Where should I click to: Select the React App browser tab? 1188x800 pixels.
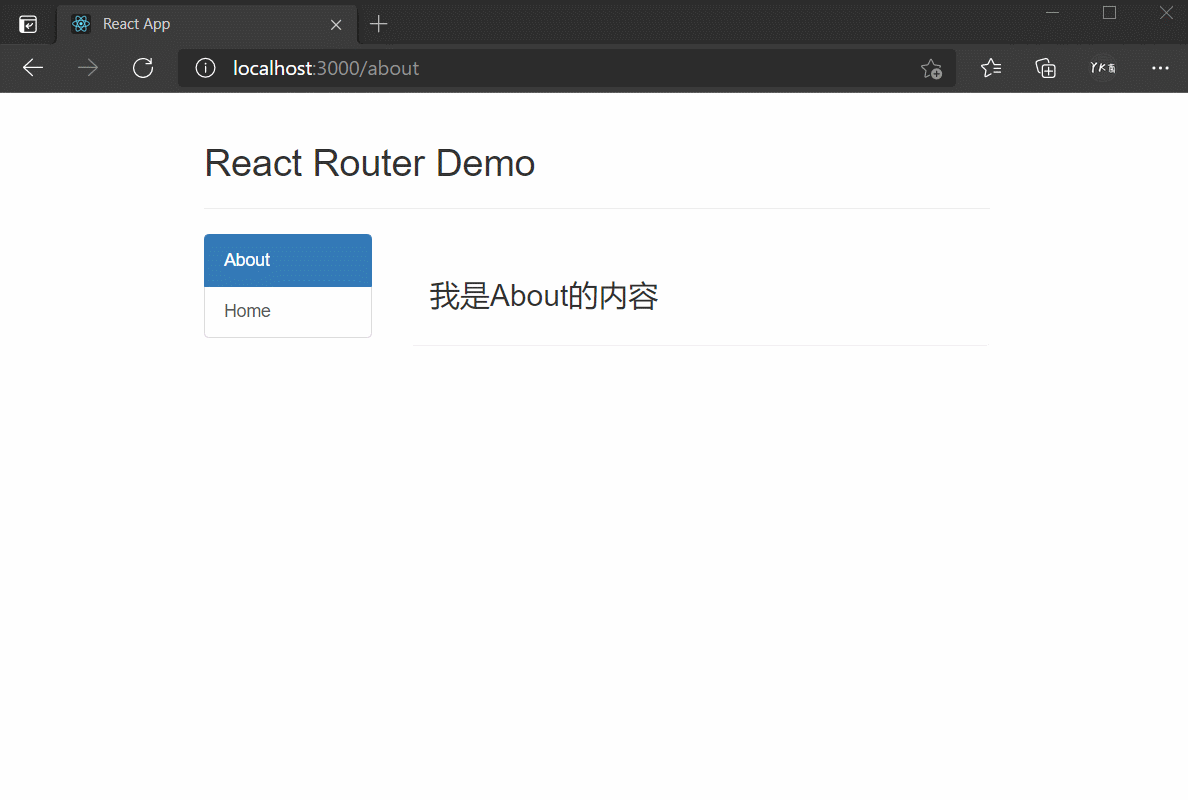[x=207, y=24]
